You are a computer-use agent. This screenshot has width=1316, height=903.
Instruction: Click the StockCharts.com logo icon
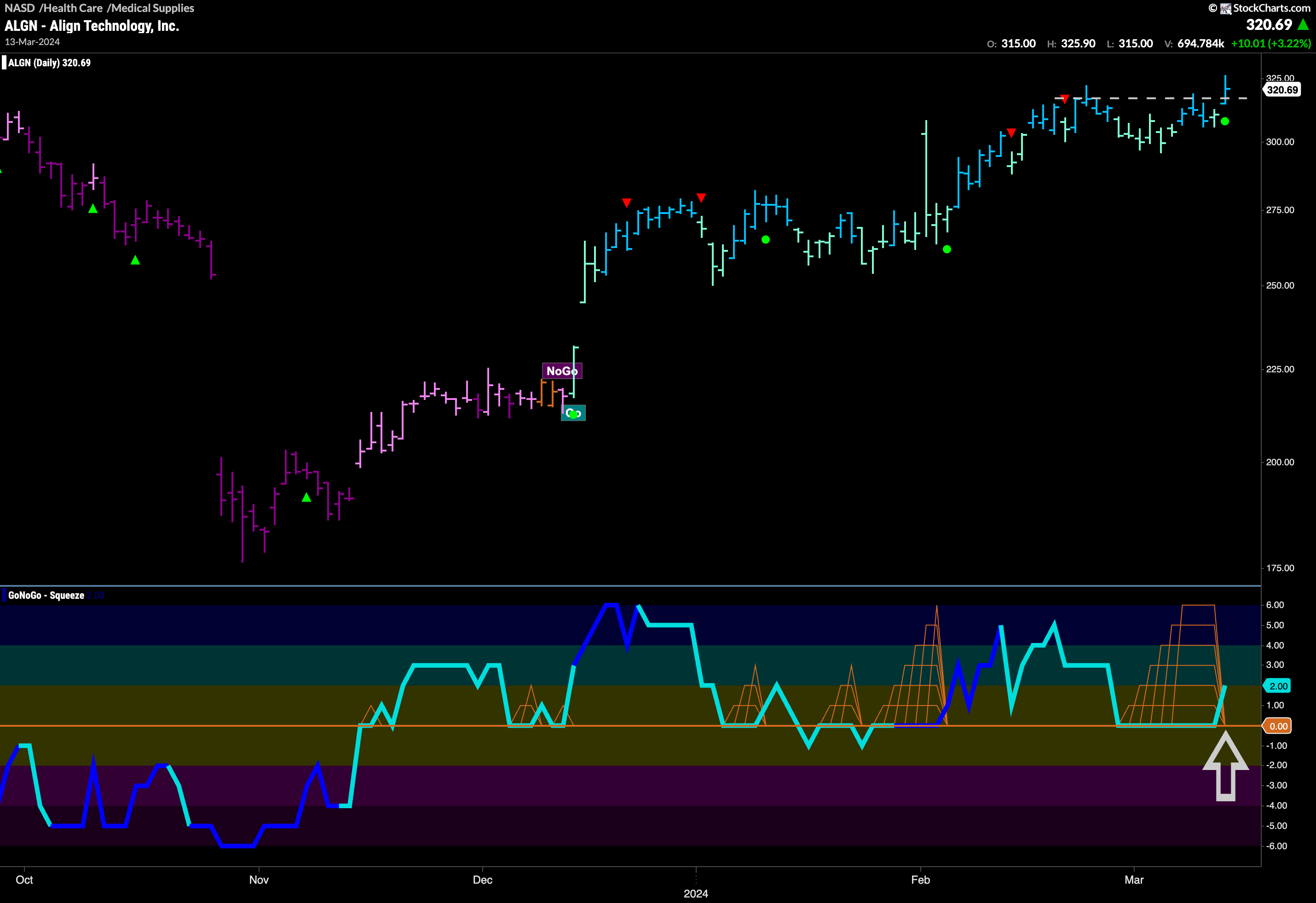pyautogui.click(x=1225, y=8)
